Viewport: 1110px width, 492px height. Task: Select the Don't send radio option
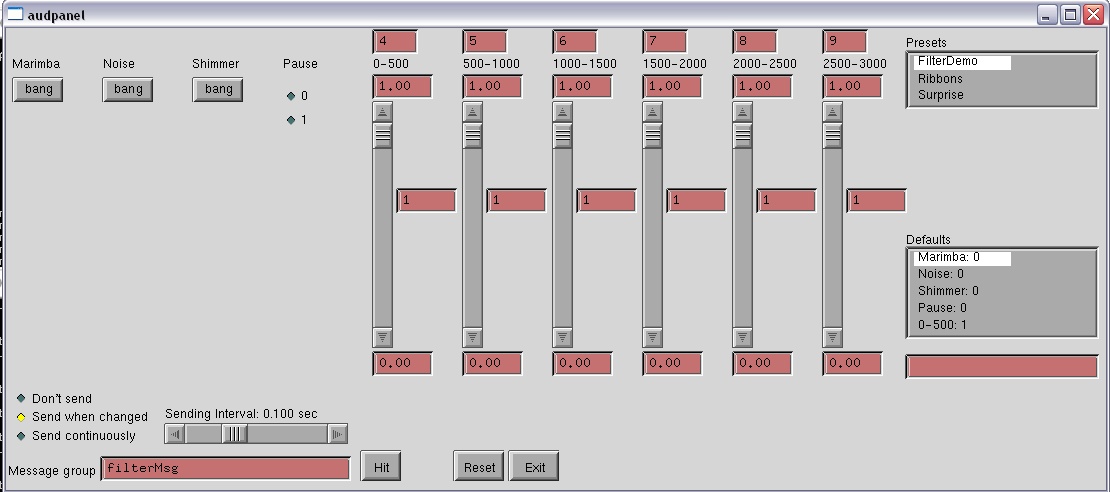[x=21, y=398]
